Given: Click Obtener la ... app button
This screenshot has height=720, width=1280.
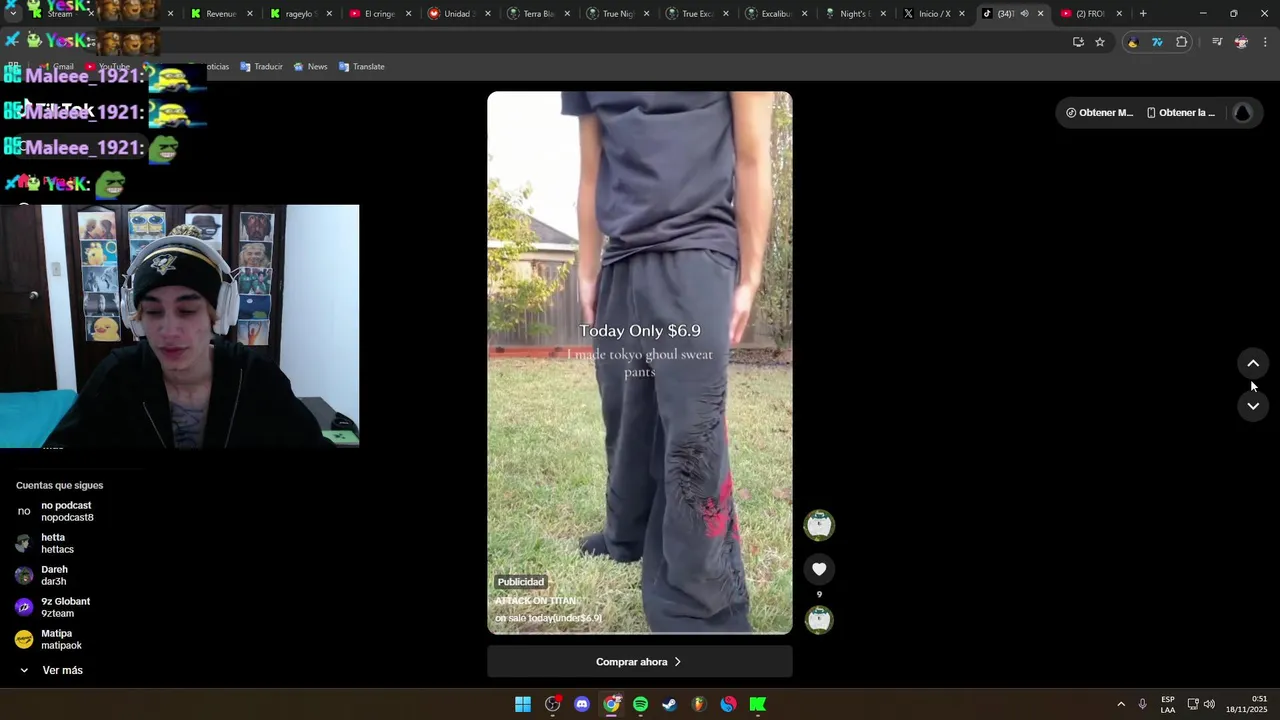Looking at the screenshot, I should (x=1181, y=113).
